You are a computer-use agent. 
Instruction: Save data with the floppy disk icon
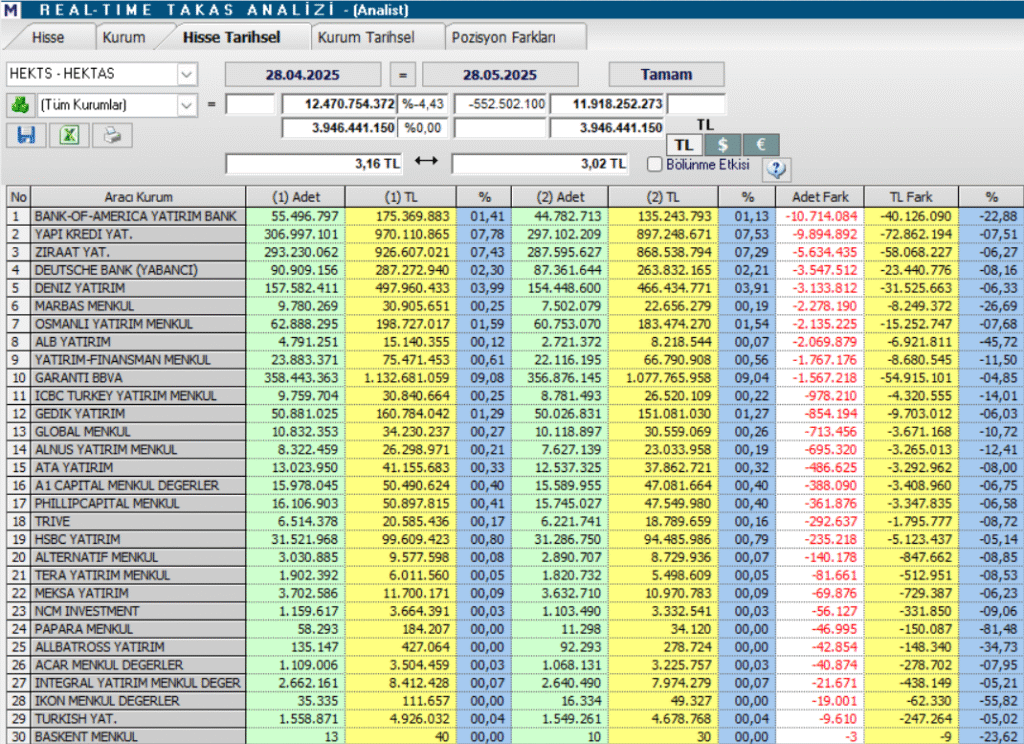pyautogui.click(x=26, y=135)
